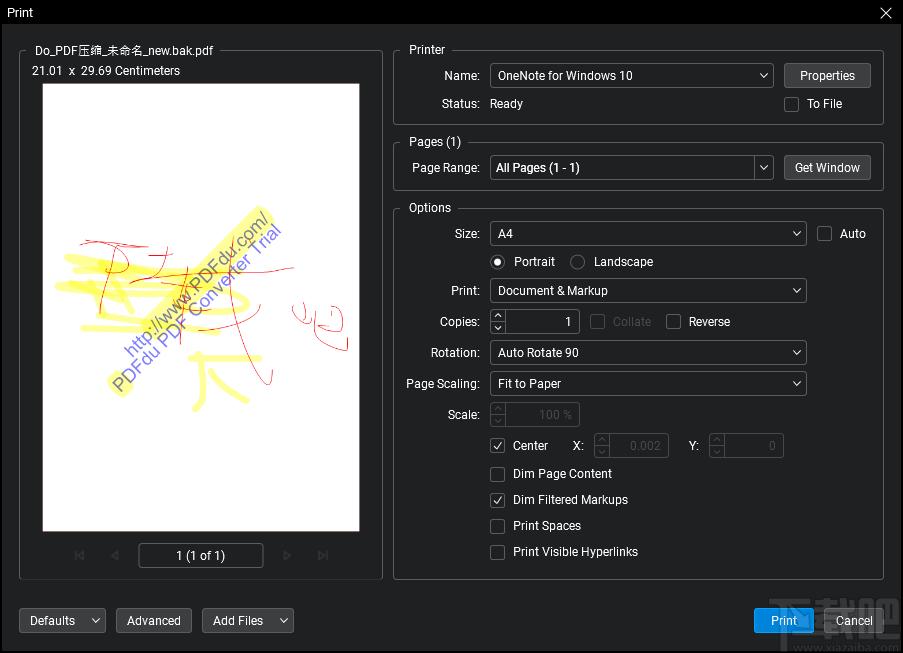Click the X offset up arrow
903x653 pixels.
[602, 440]
